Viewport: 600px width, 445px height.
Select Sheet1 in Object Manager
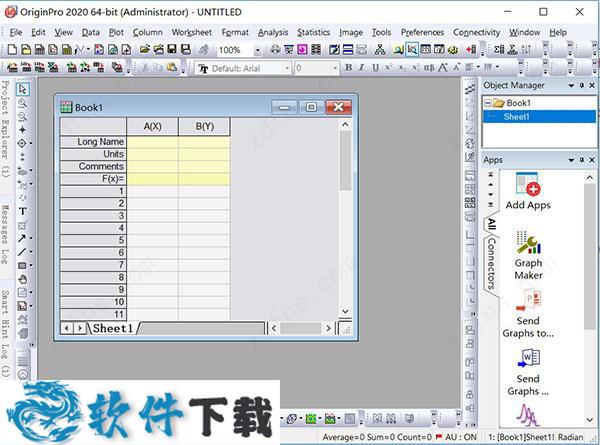[x=516, y=117]
